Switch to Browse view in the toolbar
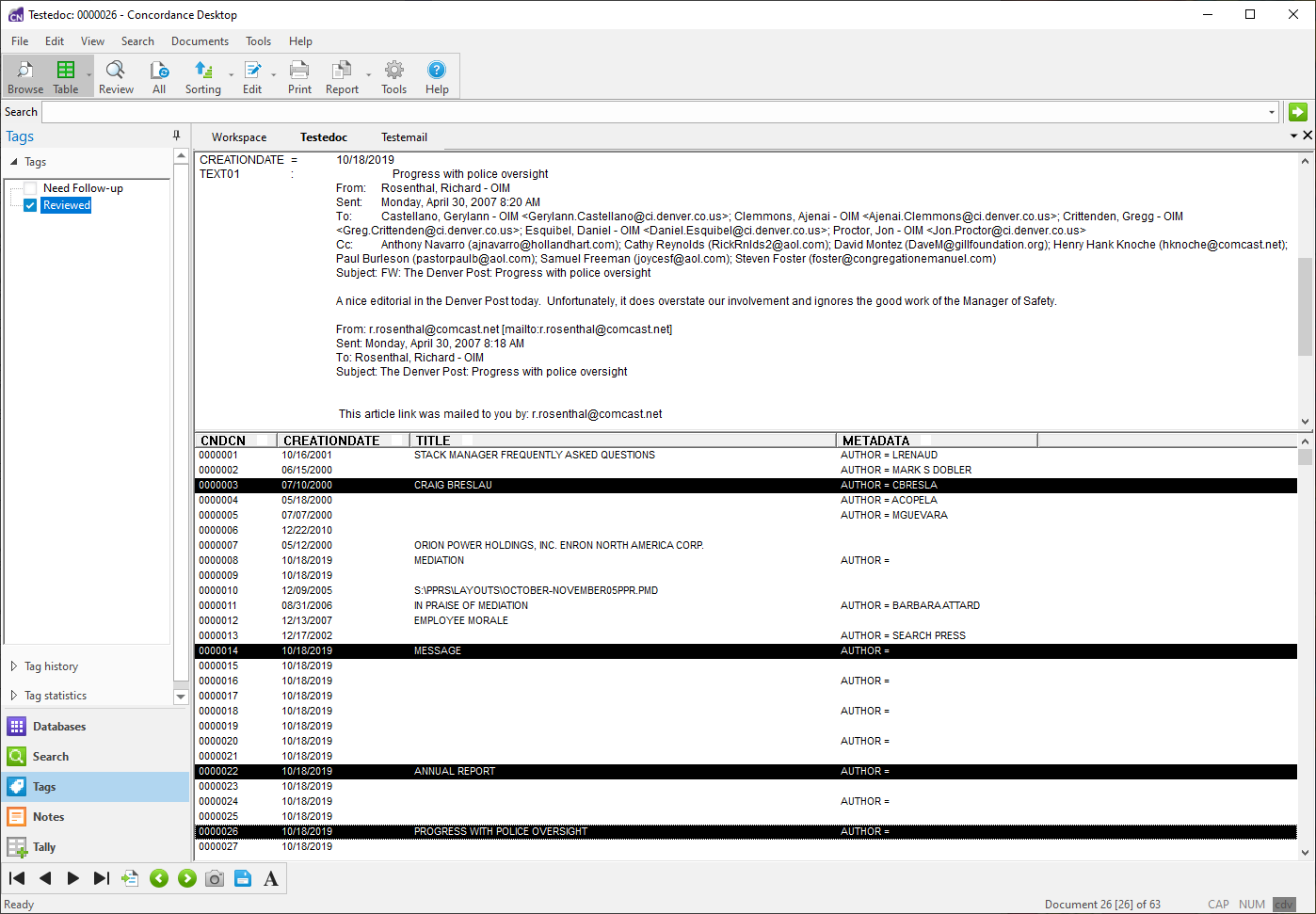 point(25,76)
